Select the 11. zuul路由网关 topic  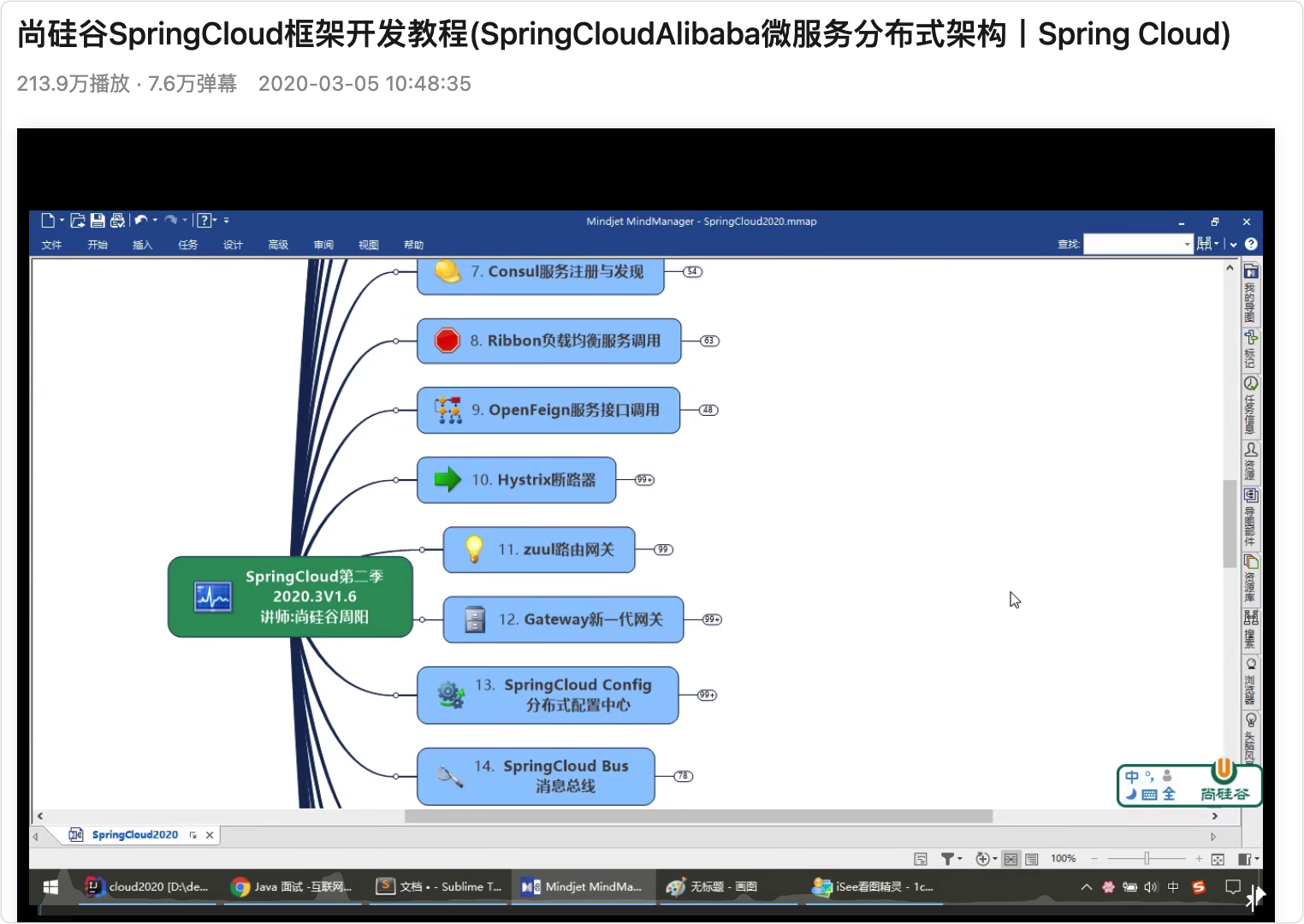539,549
